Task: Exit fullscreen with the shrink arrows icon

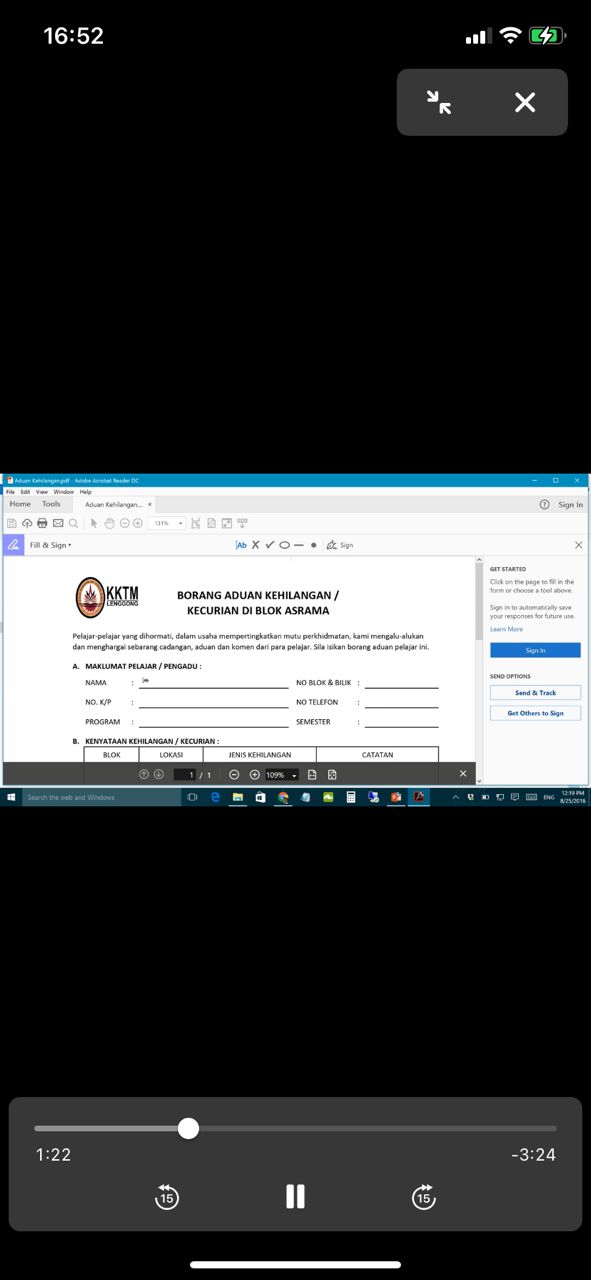Action: 438,102
